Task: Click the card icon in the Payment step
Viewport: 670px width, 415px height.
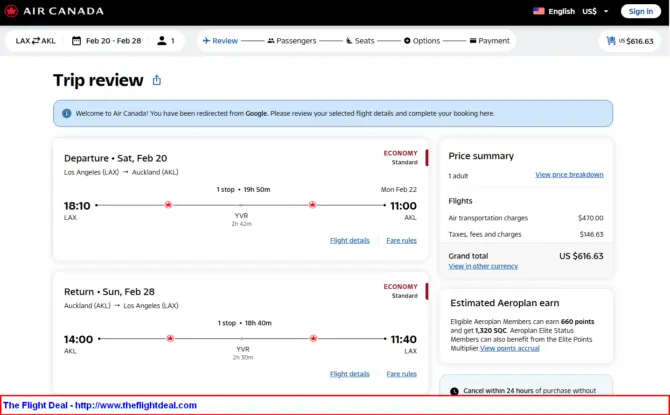Action: pos(473,41)
